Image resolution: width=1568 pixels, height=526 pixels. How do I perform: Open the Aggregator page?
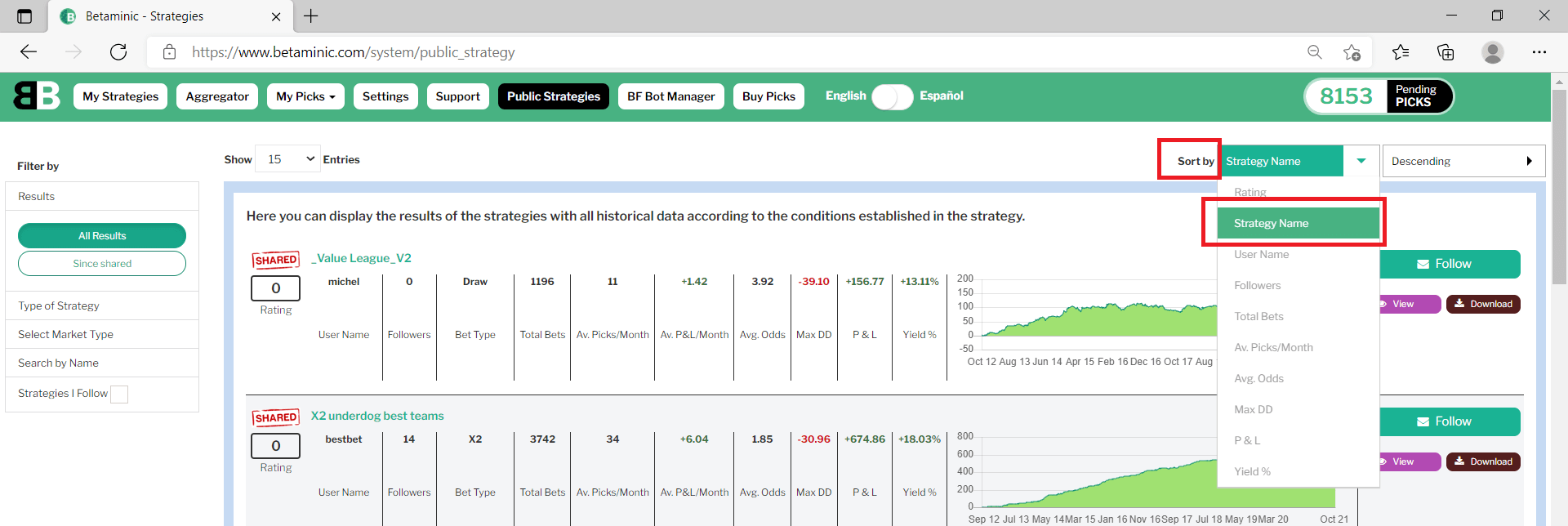click(x=217, y=96)
